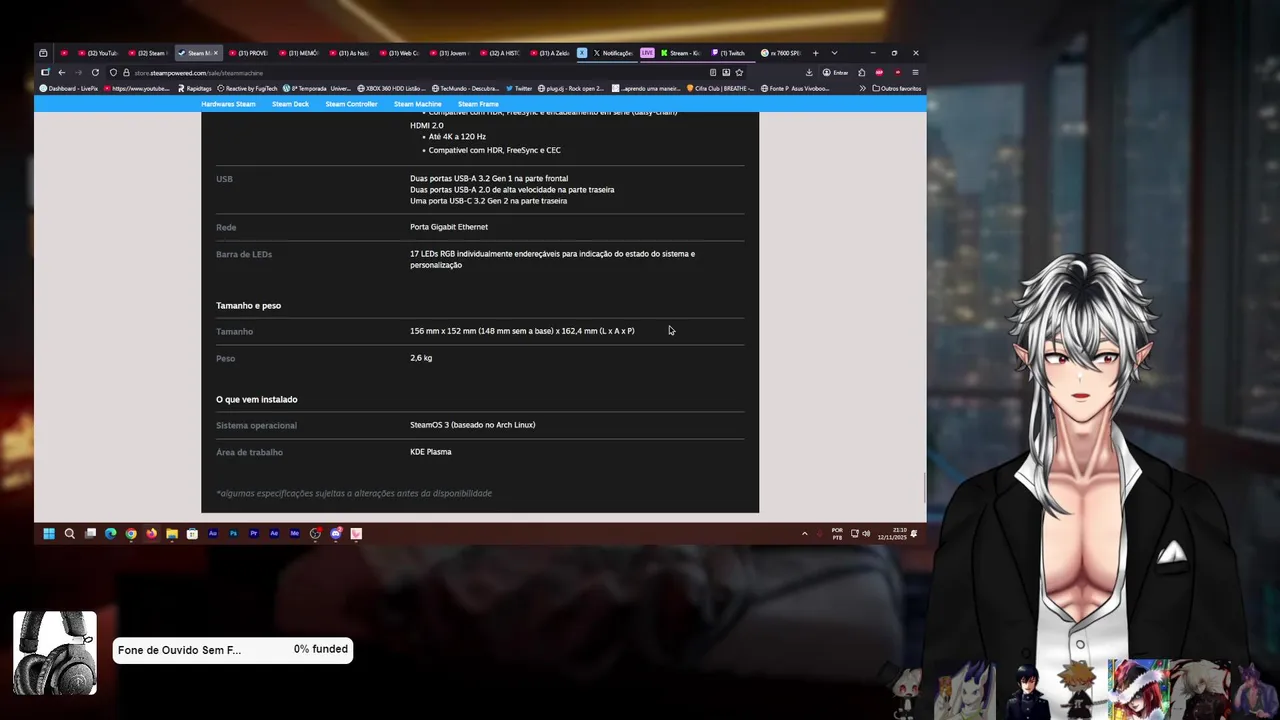This screenshot has width=1280, height=720.
Task: Launch After Effects from the taskbar
Action: click(x=274, y=534)
